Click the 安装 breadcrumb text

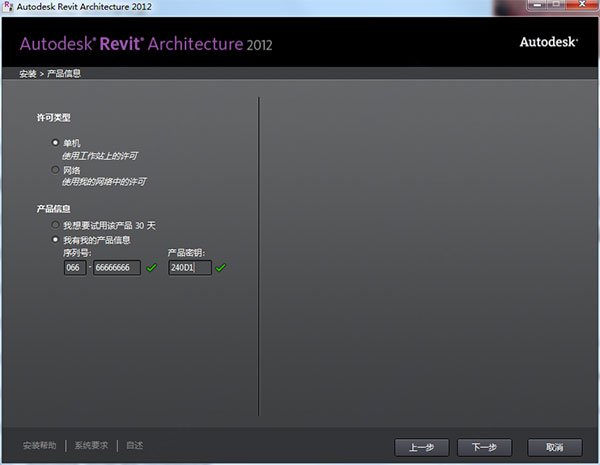tap(28, 73)
